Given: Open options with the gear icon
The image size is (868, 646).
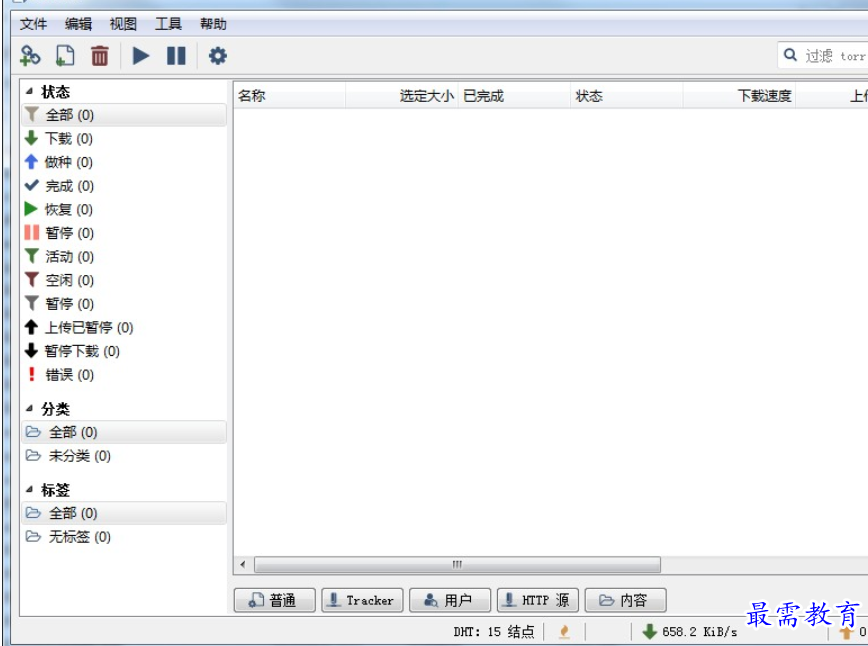Looking at the screenshot, I should 218,56.
